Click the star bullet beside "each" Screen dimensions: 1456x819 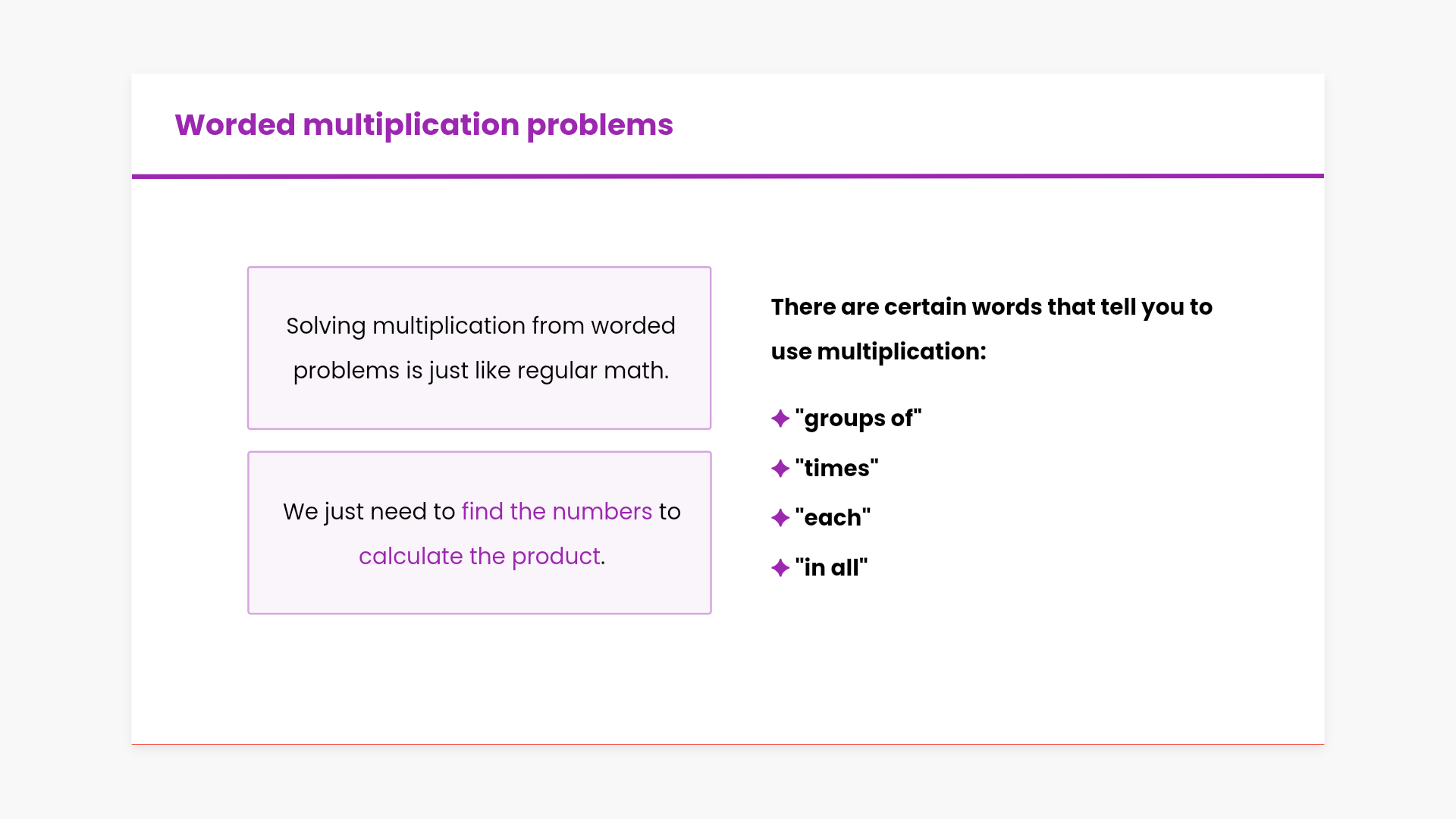coord(780,518)
